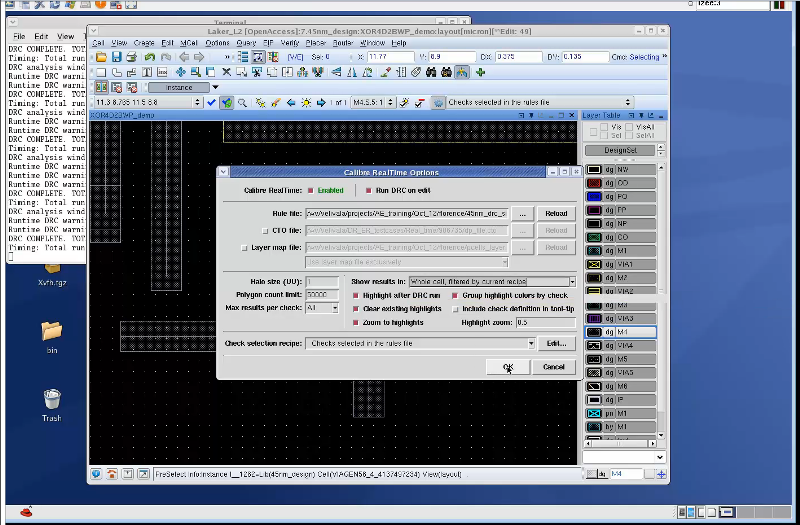Open the Query menu
The width and height of the screenshot is (800, 525).
tap(246, 43)
